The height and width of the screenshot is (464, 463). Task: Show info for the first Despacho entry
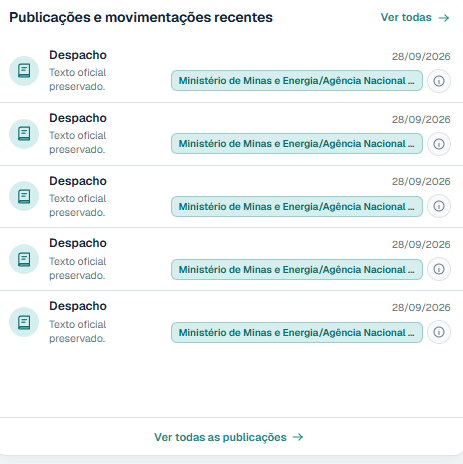click(439, 81)
